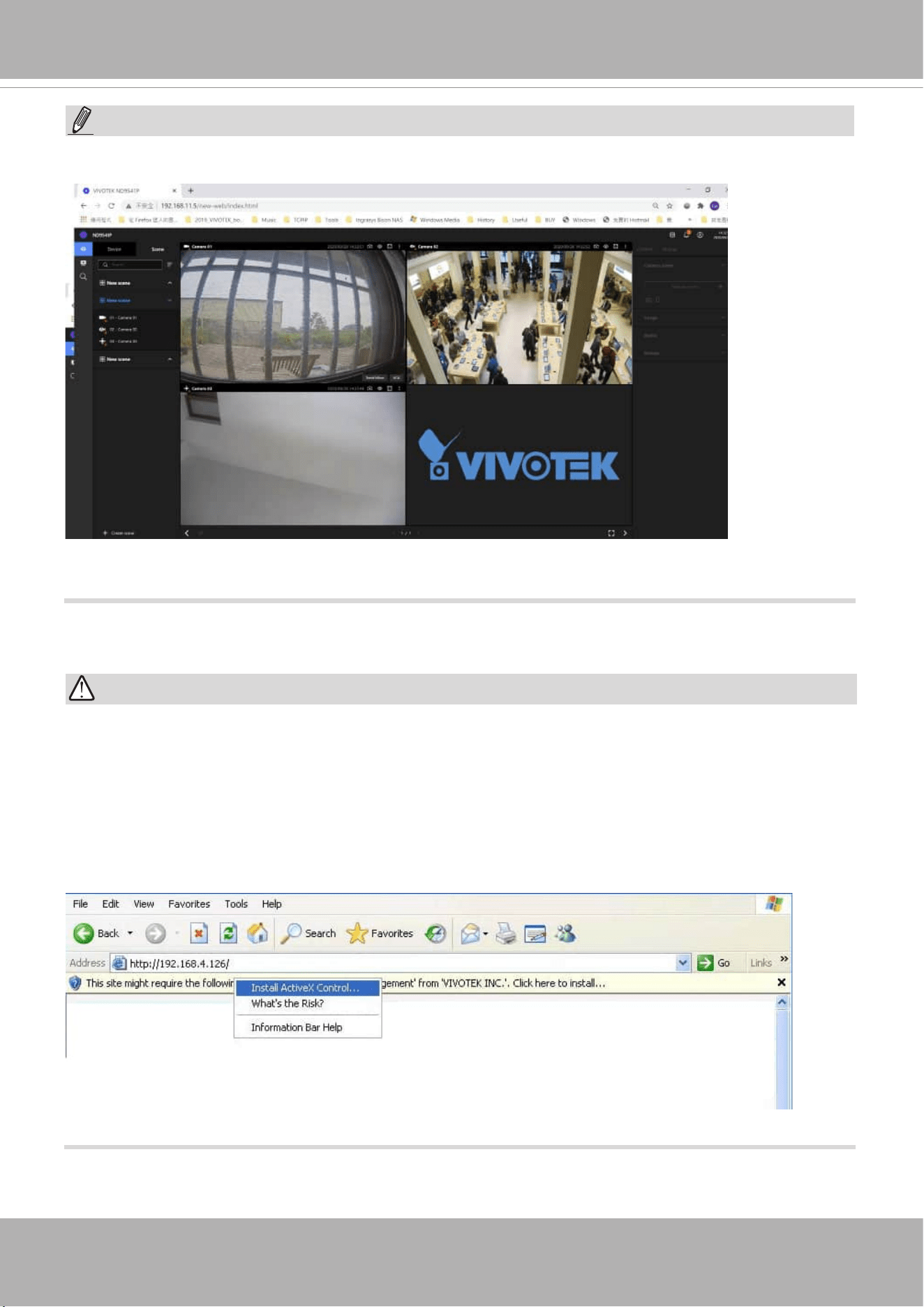
Task: Select What's the Risk? menu entry
Action: pyautogui.click(x=308, y=1003)
